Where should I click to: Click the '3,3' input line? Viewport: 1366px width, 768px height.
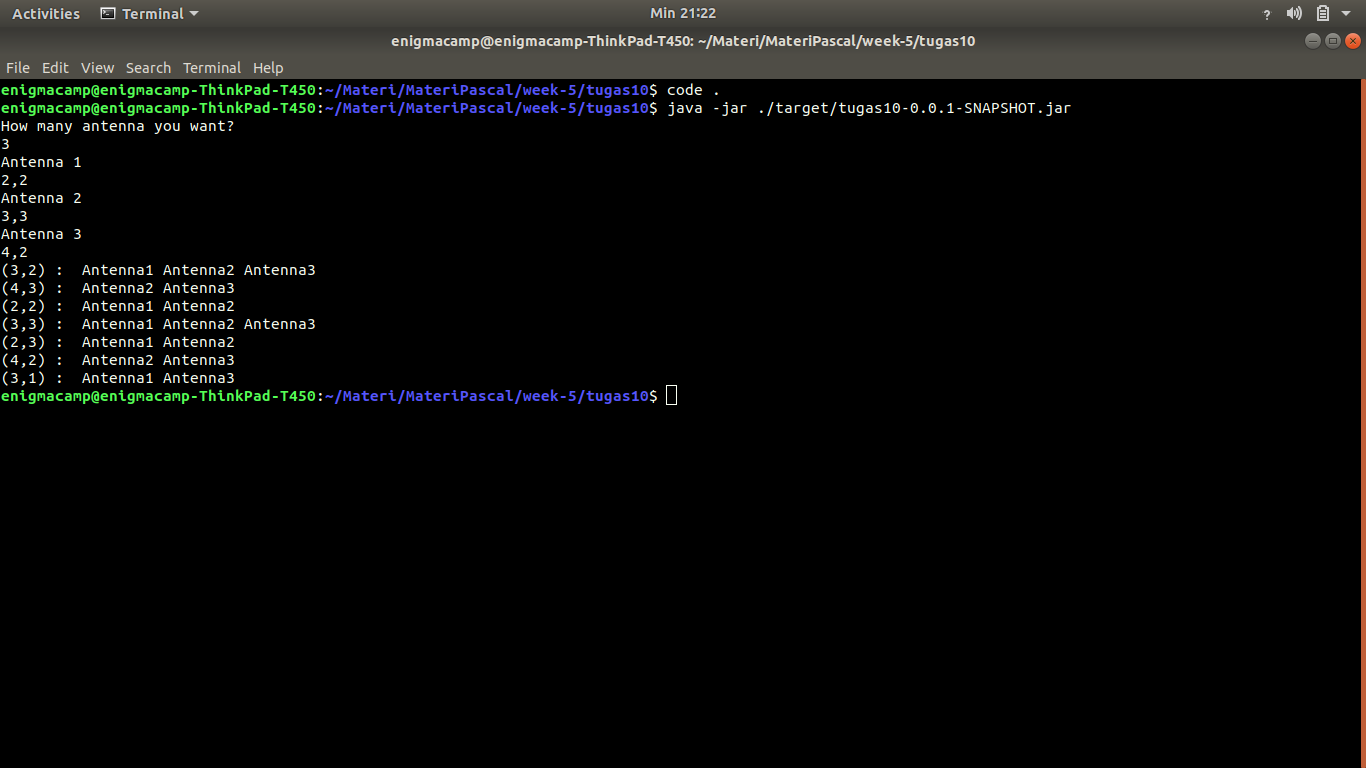(14, 216)
